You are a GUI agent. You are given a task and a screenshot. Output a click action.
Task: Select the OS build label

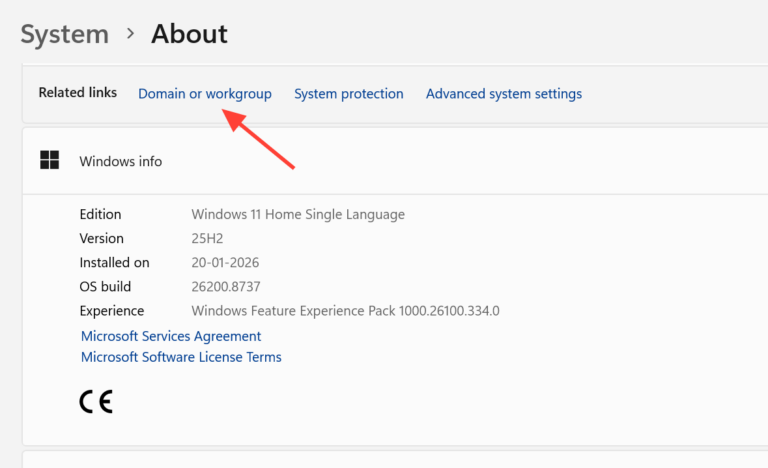(105, 287)
